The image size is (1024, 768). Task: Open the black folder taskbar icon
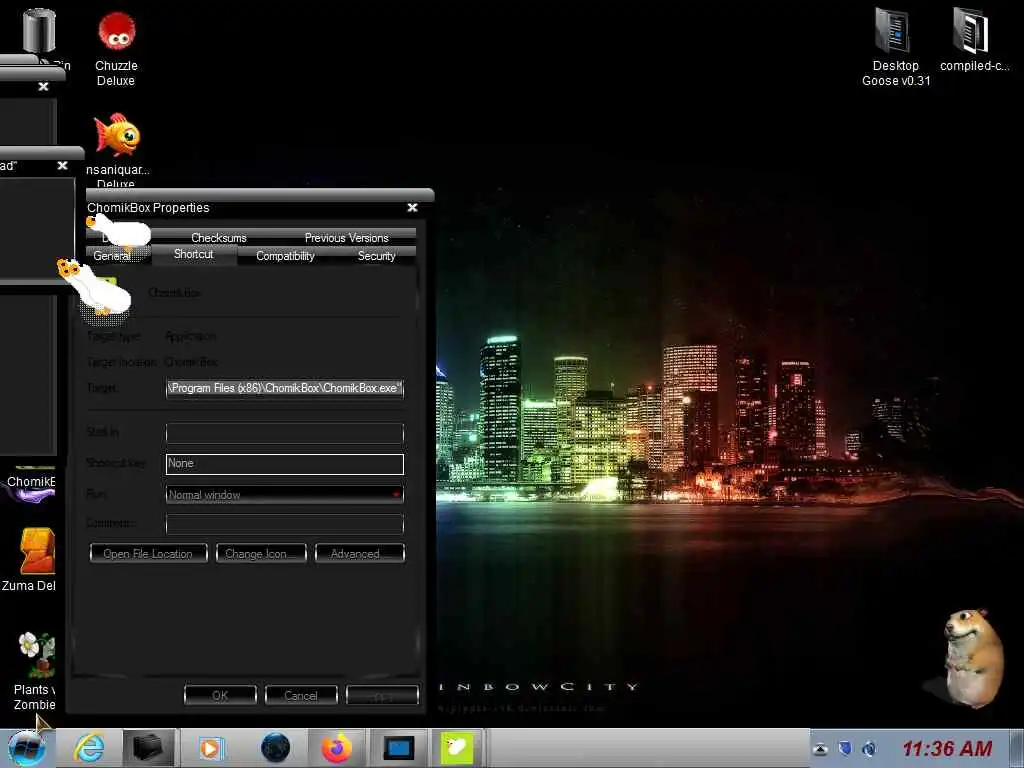point(148,748)
